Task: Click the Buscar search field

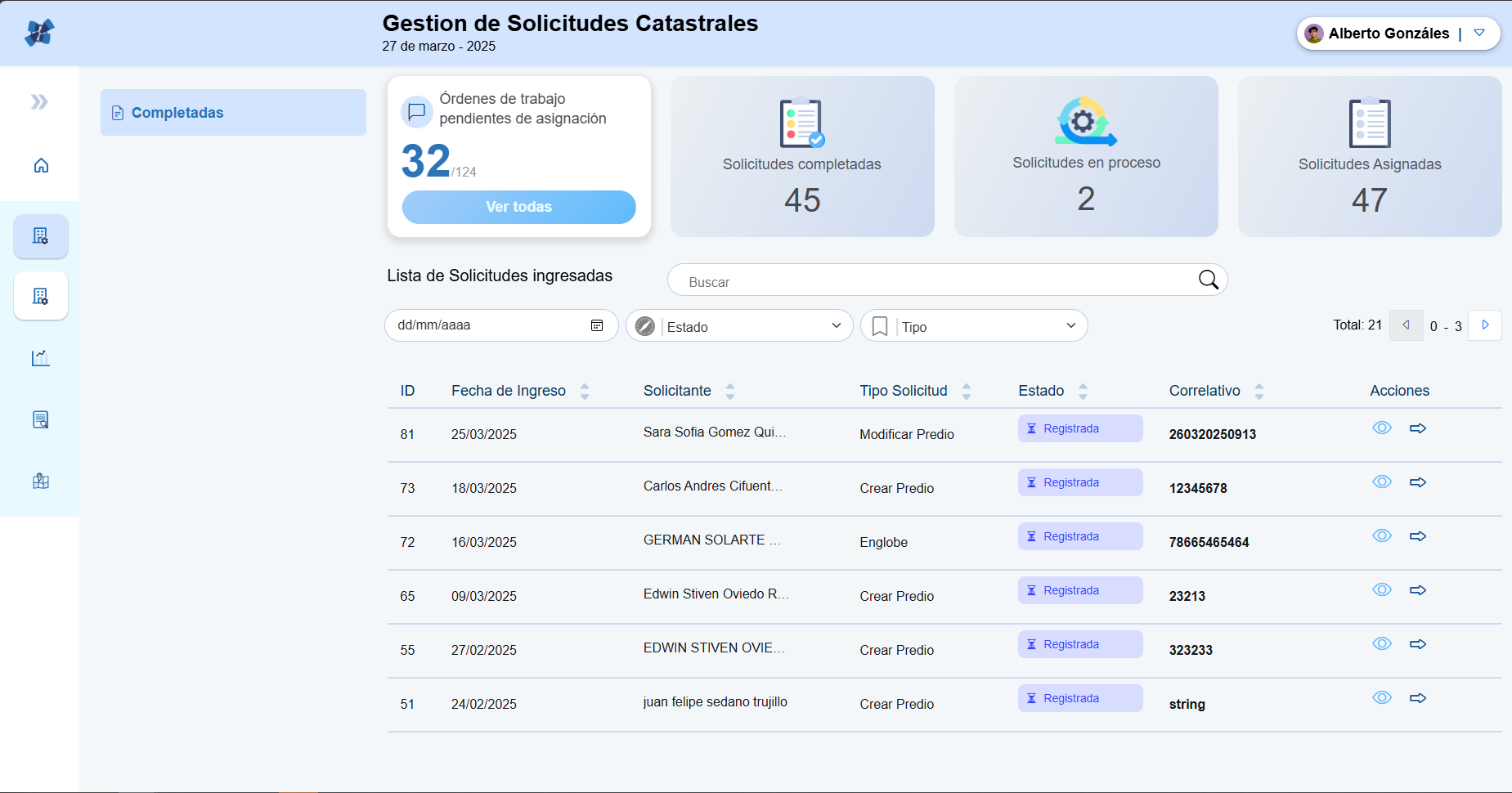Action: [x=932, y=281]
